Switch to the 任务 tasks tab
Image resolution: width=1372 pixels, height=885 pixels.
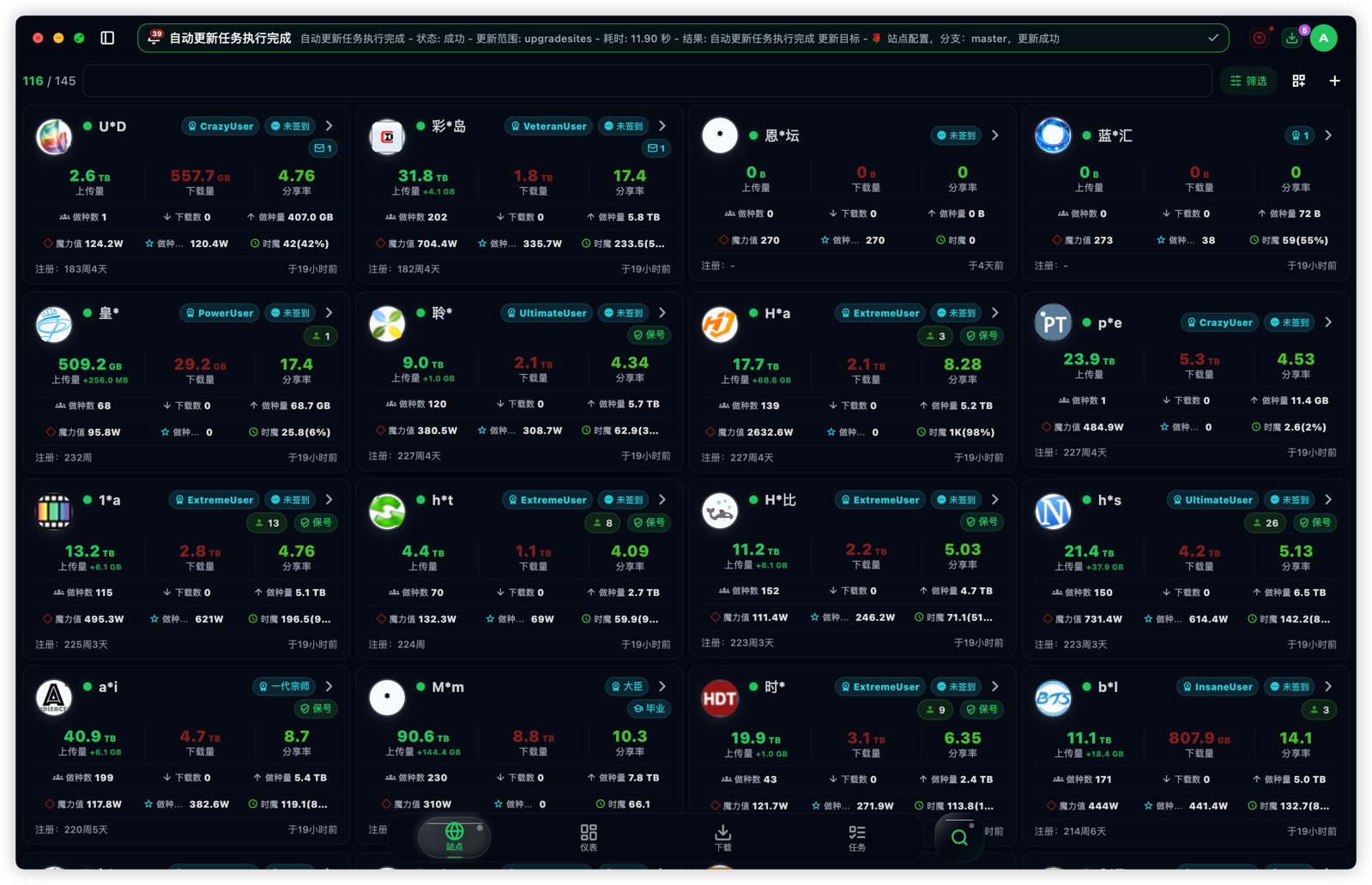[857, 838]
